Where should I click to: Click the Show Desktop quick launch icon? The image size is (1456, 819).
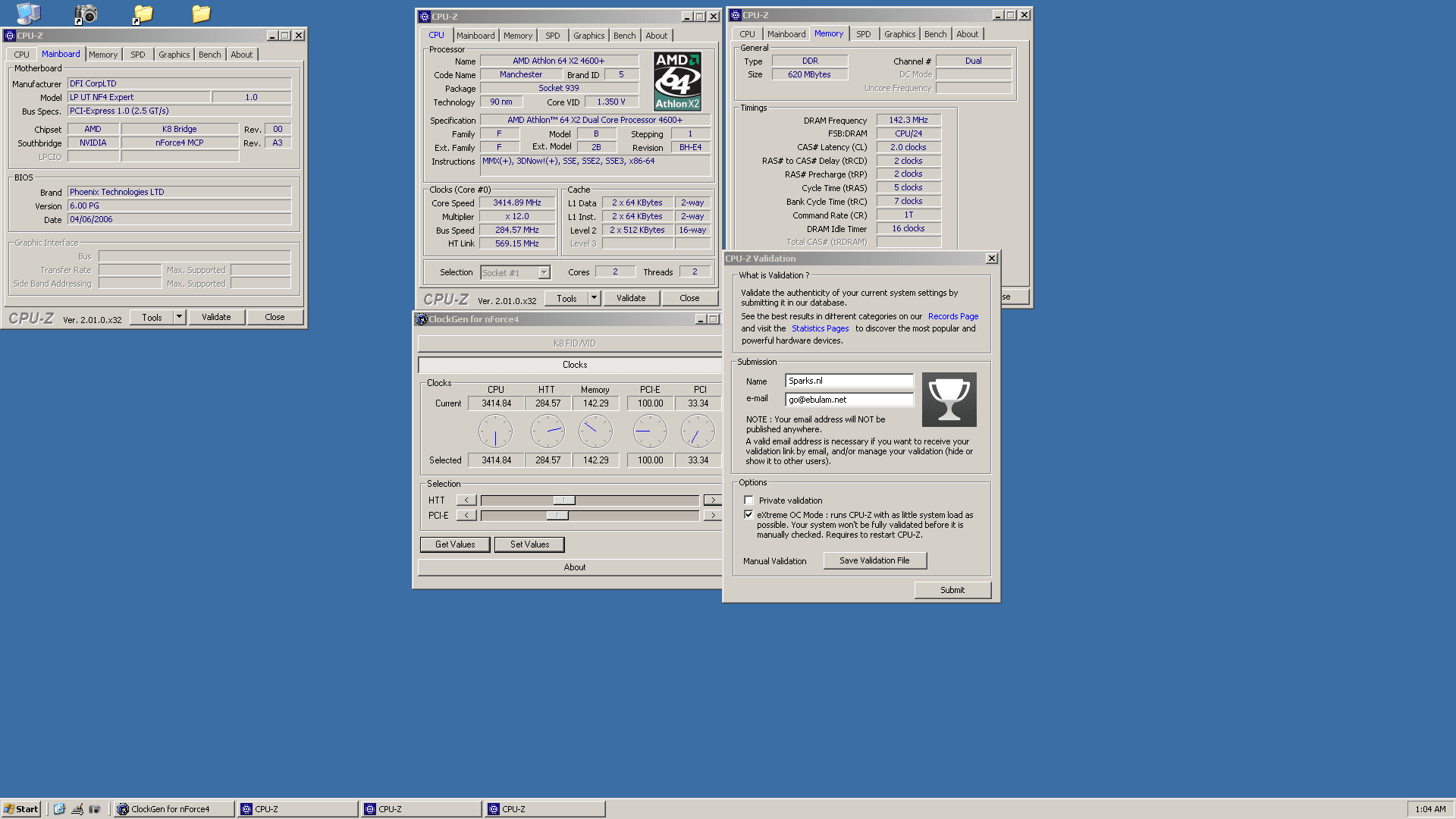click(x=77, y=809)
